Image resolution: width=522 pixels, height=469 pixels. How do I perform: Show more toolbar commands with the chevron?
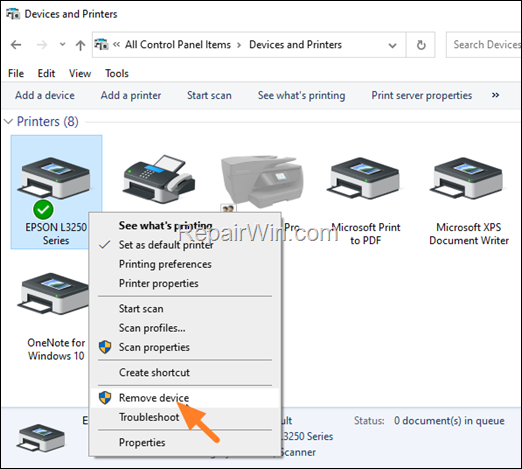click(495, 95)
